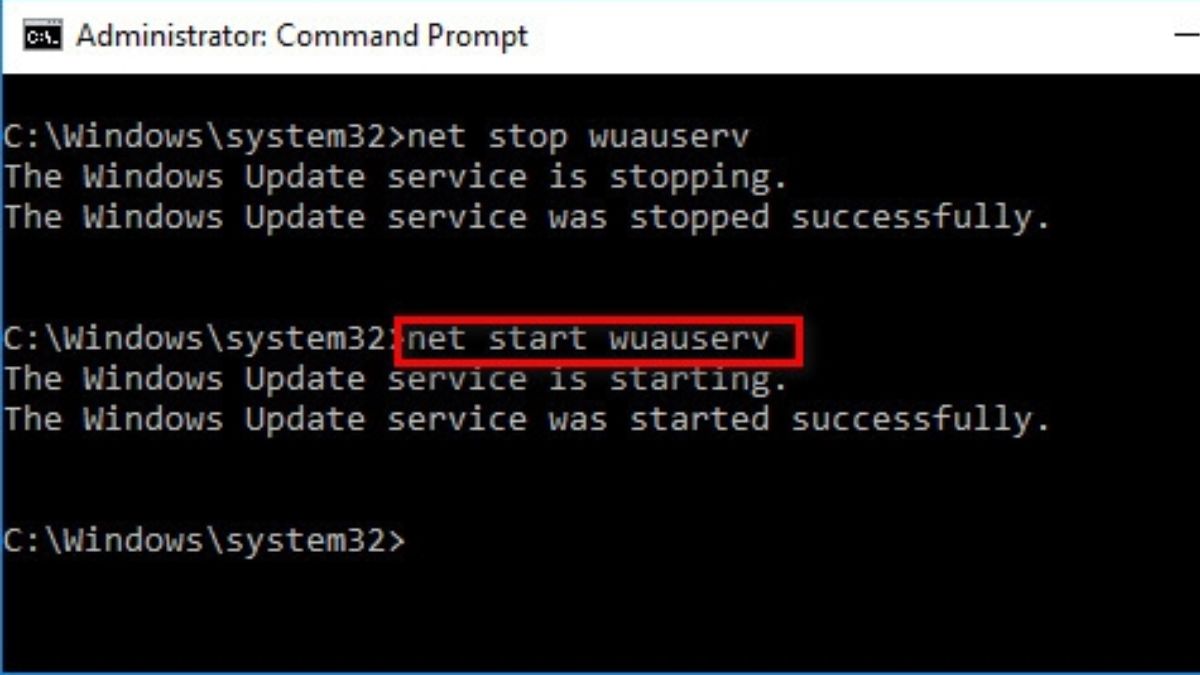Minimize the Command Prompt window
Image resolution: width=1200 pixels, height=675 pixels.
tap(1187, 36)
